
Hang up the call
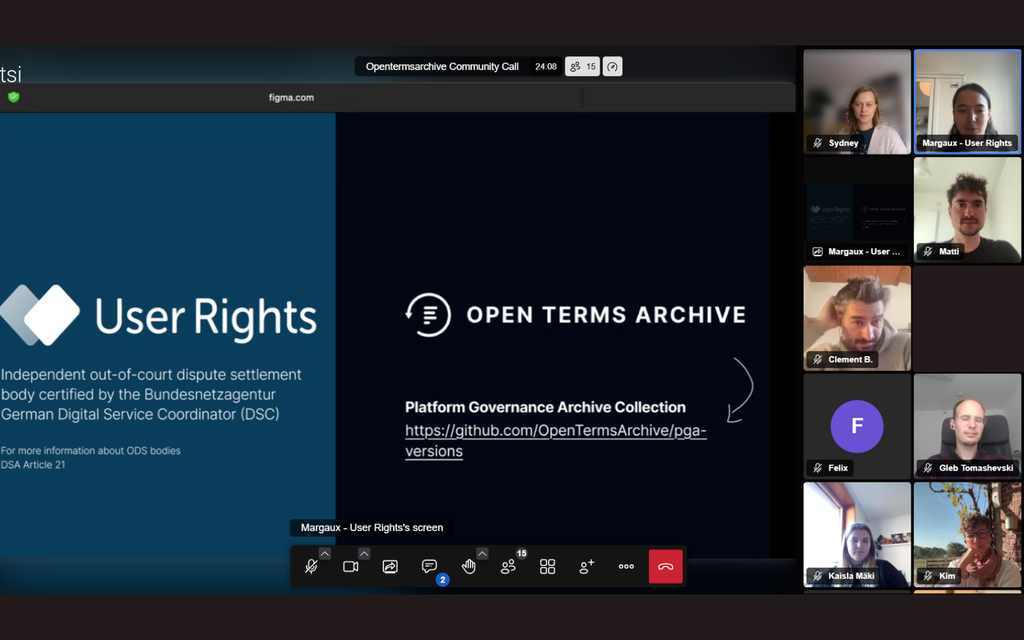pyautogui.click(x=665, y=566)
